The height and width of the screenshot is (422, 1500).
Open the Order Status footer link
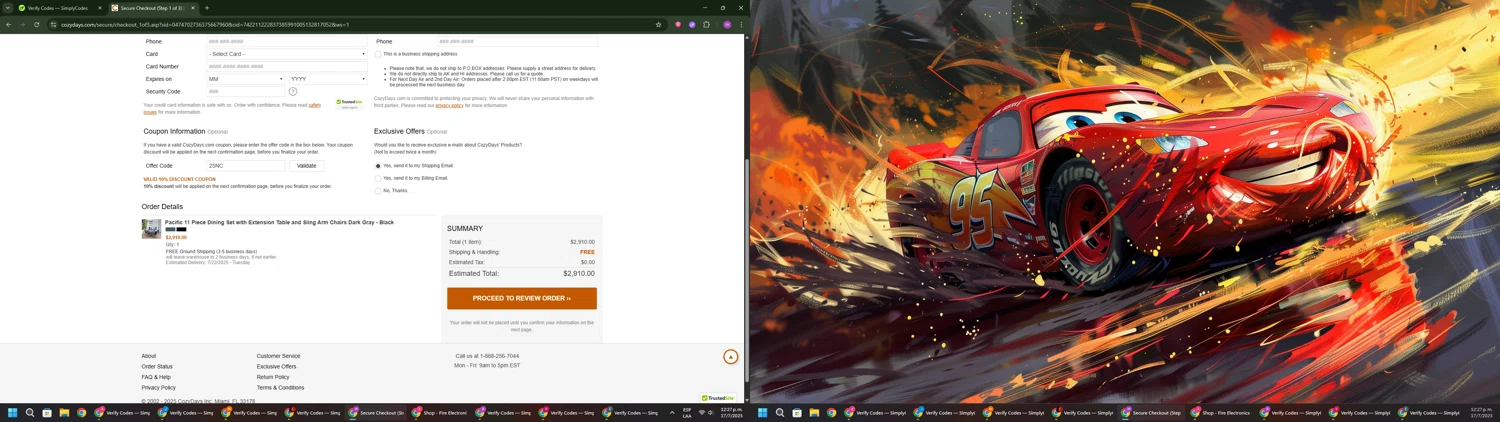157,367
